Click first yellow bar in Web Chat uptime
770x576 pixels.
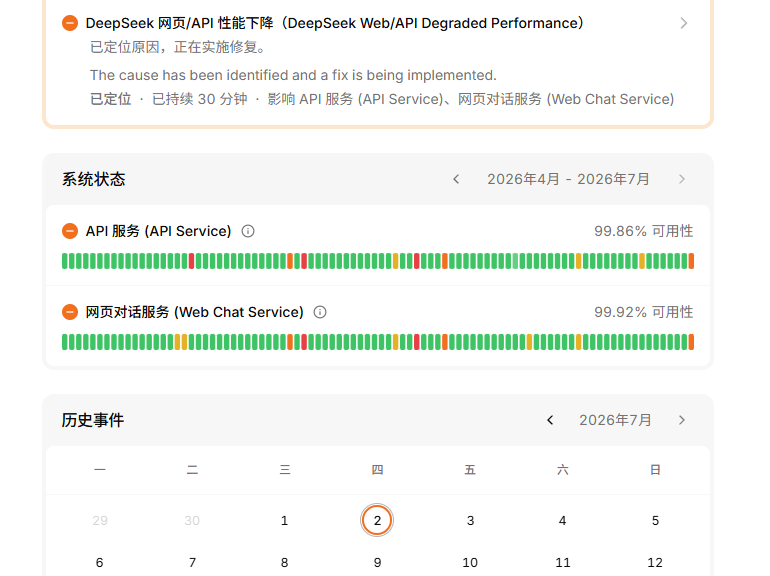pyautogui.click(x=177, y=342)
